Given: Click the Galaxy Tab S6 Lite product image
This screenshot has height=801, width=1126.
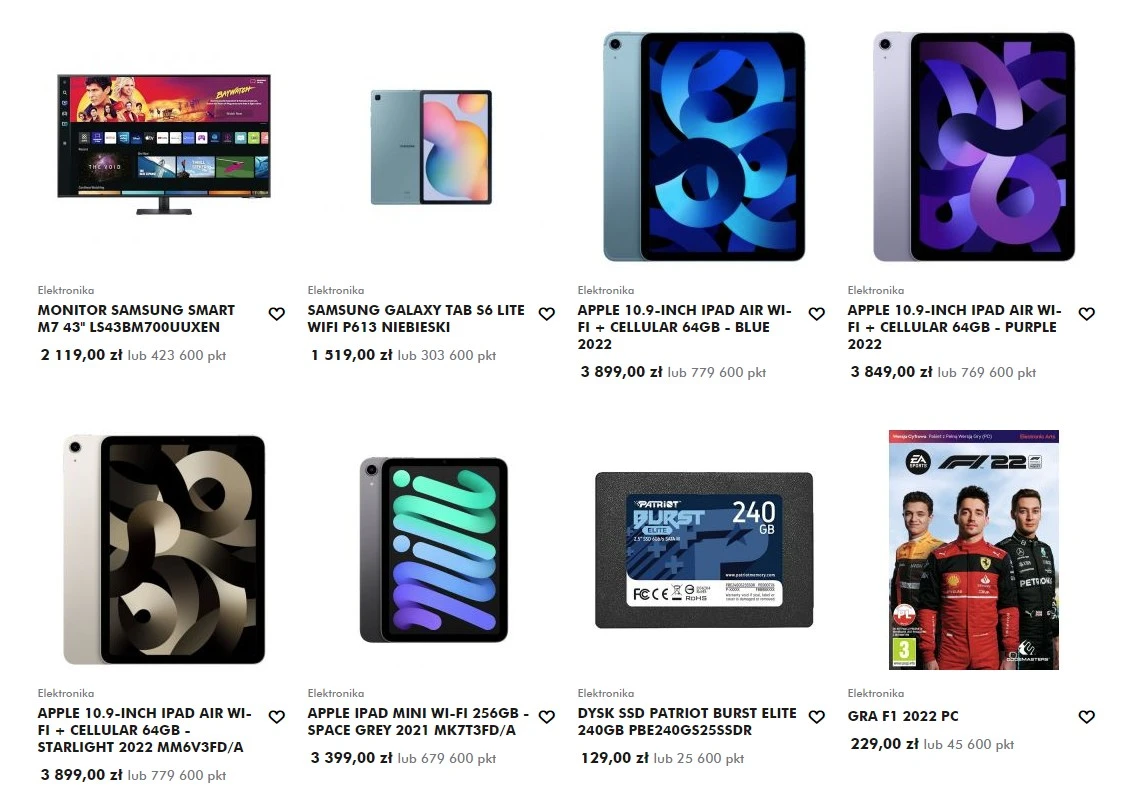Looking at the screenshot, I should pyautogui.click(x=432, y=147).
